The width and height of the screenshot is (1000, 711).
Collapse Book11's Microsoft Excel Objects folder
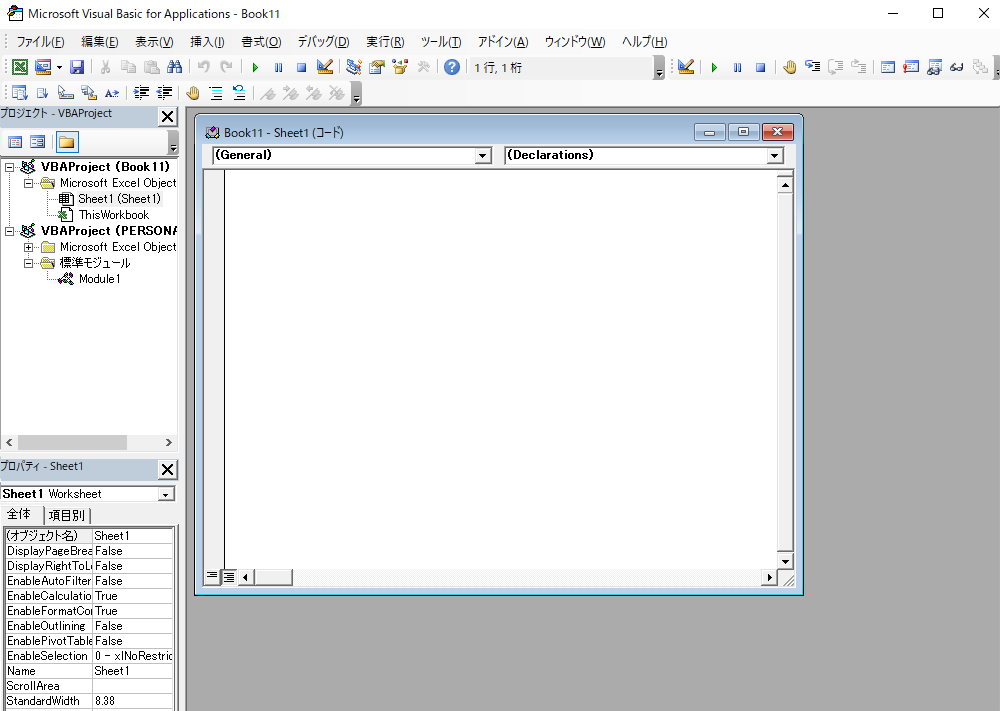click(x=28, y=183)
